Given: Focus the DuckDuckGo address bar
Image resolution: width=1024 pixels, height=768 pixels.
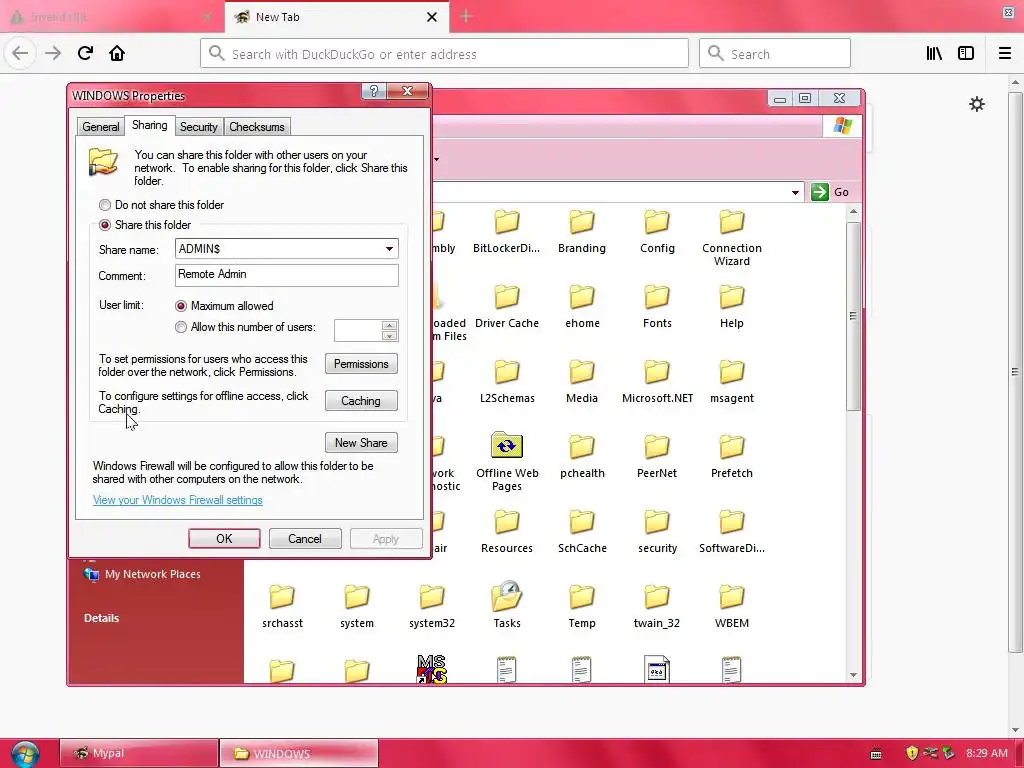Looking at the screenshot, I should (444, 54).
